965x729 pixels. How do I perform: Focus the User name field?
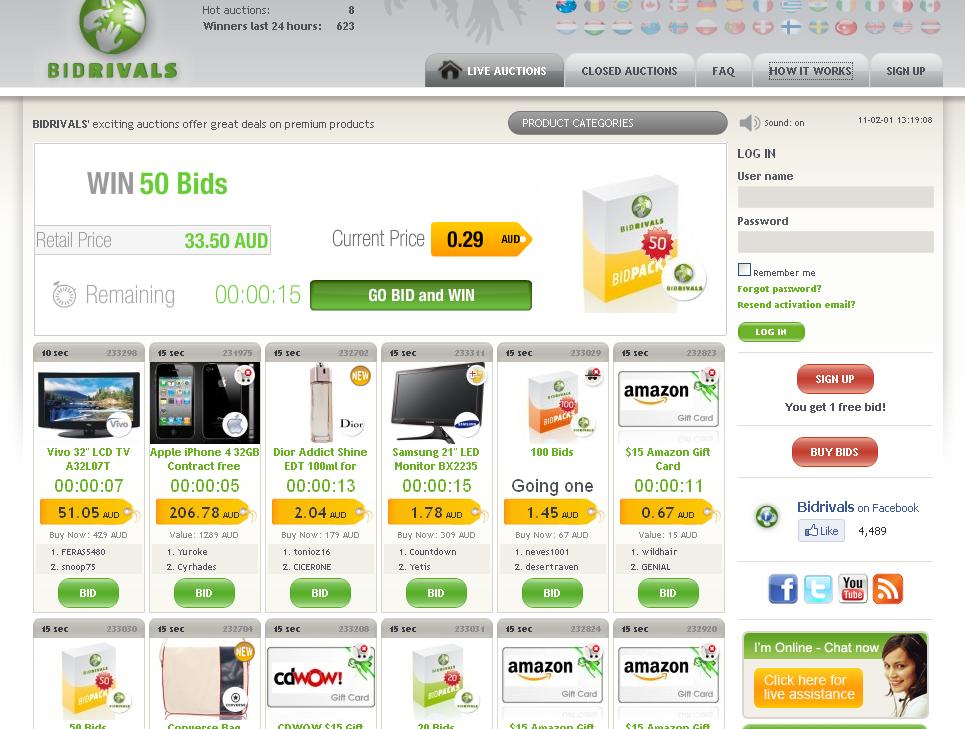point(835,197)
